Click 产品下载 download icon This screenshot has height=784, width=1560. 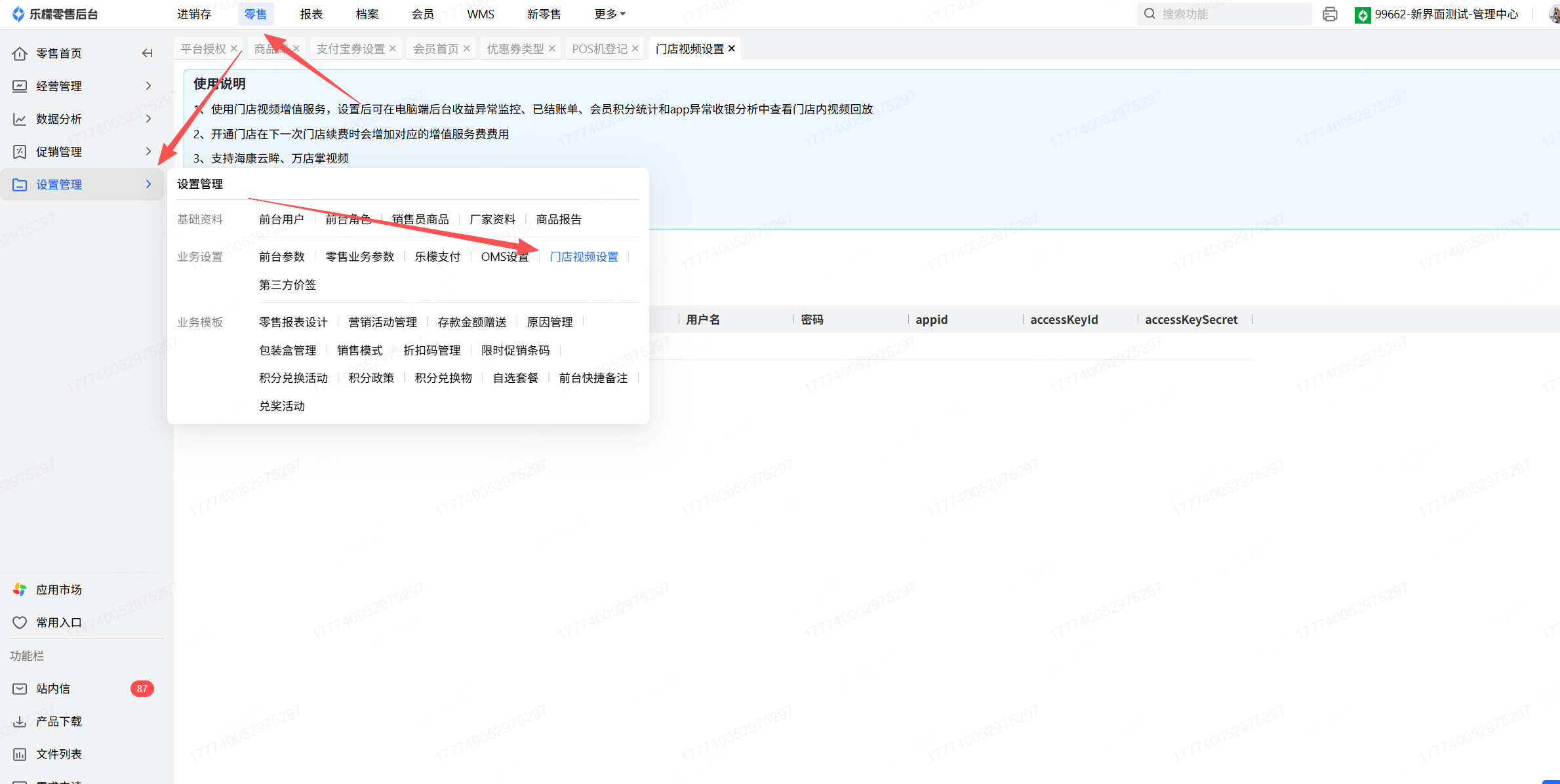20,721
